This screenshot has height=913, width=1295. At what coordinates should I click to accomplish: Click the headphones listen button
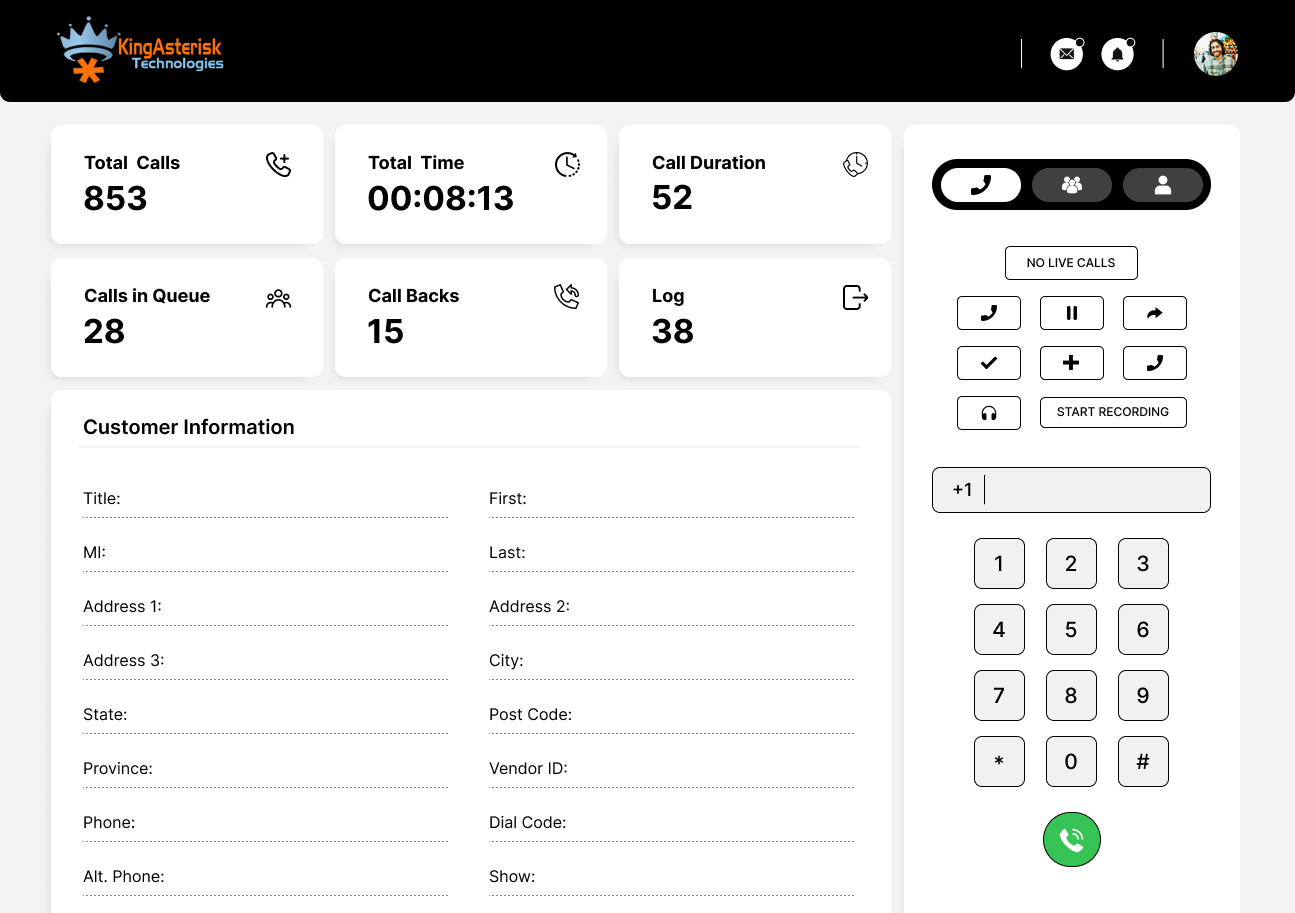[x=988, y=413]
